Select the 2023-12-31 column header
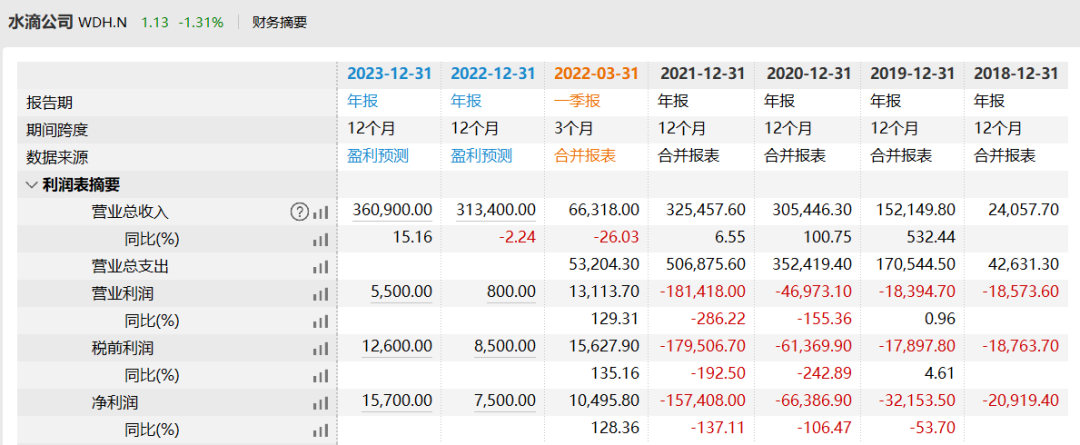This screenshot has width=1080, height=445. point(389,74)
